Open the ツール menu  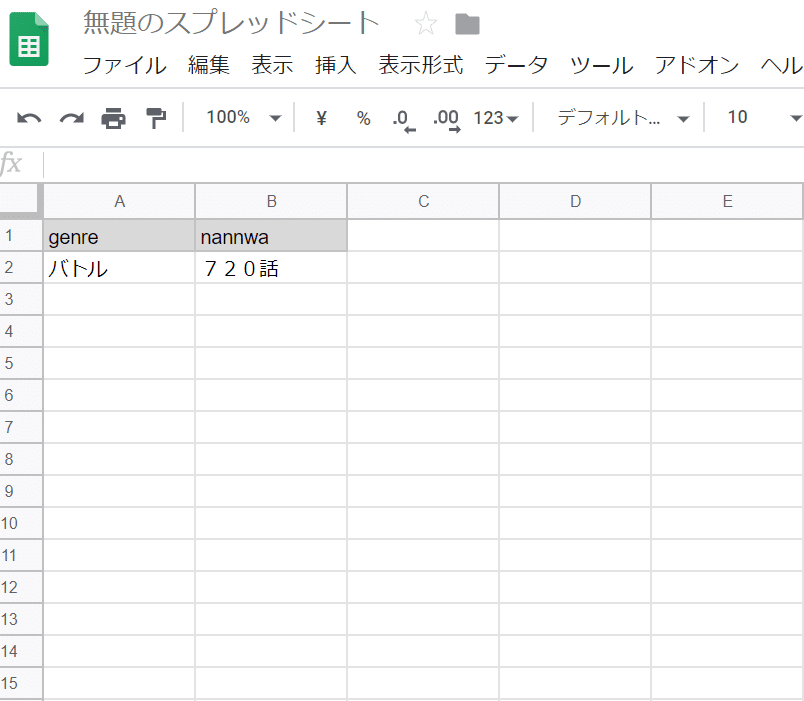click(601, 65)
